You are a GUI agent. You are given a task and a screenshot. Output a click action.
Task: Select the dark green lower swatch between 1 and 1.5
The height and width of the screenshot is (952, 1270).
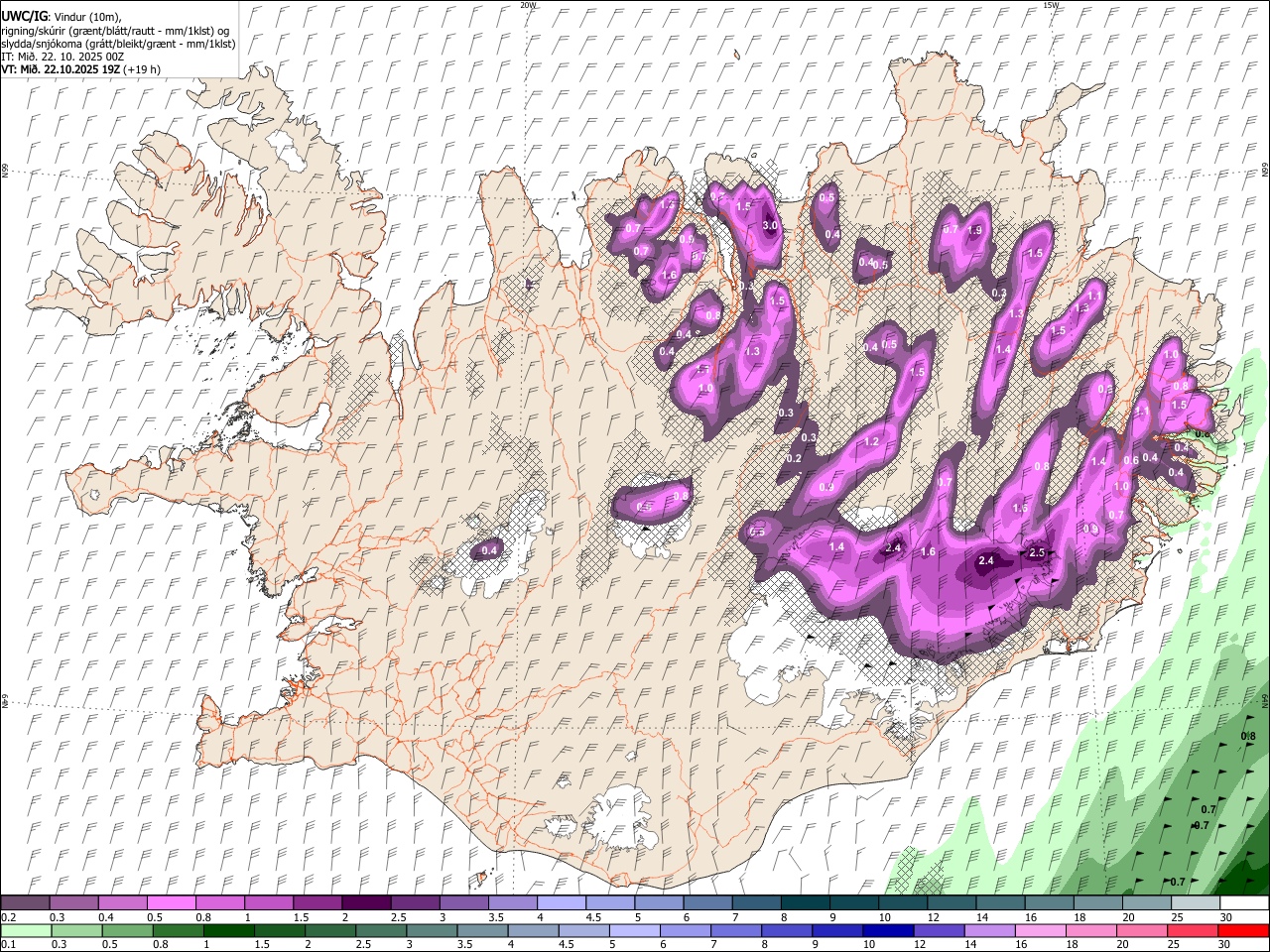tap(228, 931)
